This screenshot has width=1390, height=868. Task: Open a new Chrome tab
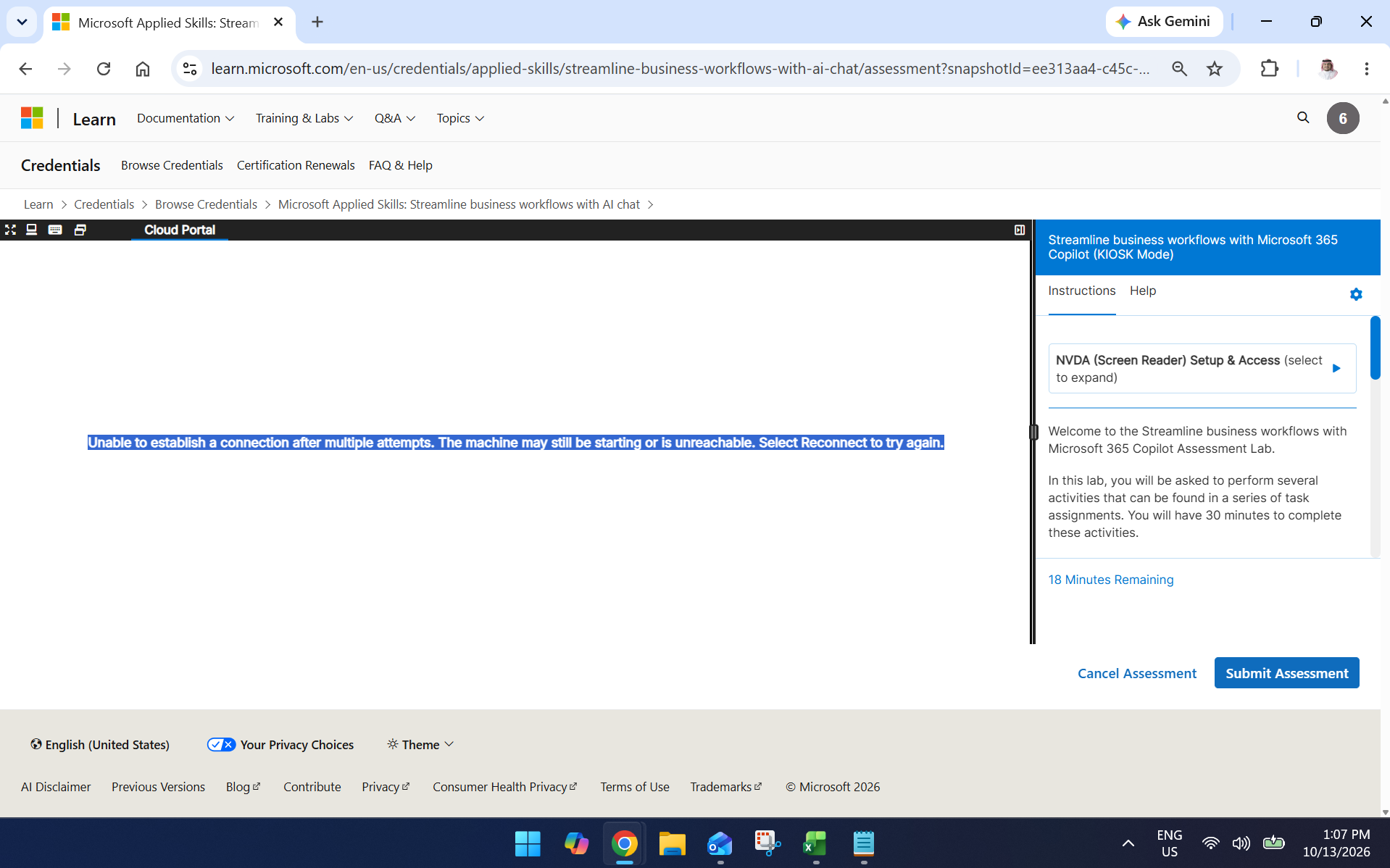point(317,22)
